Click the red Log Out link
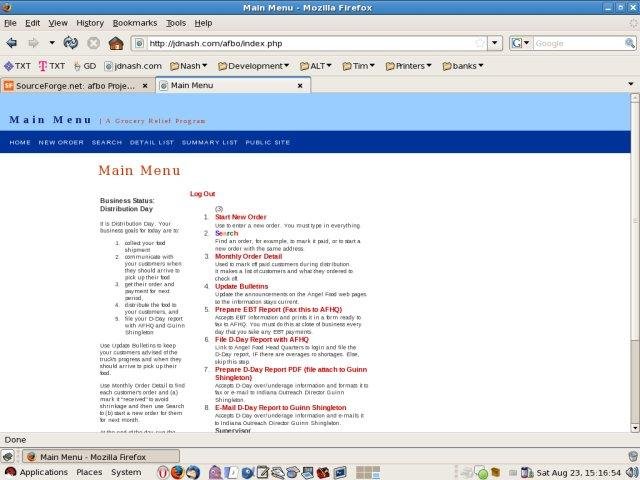This screenshot has height=480, width=640. click(x=202, y=194)
